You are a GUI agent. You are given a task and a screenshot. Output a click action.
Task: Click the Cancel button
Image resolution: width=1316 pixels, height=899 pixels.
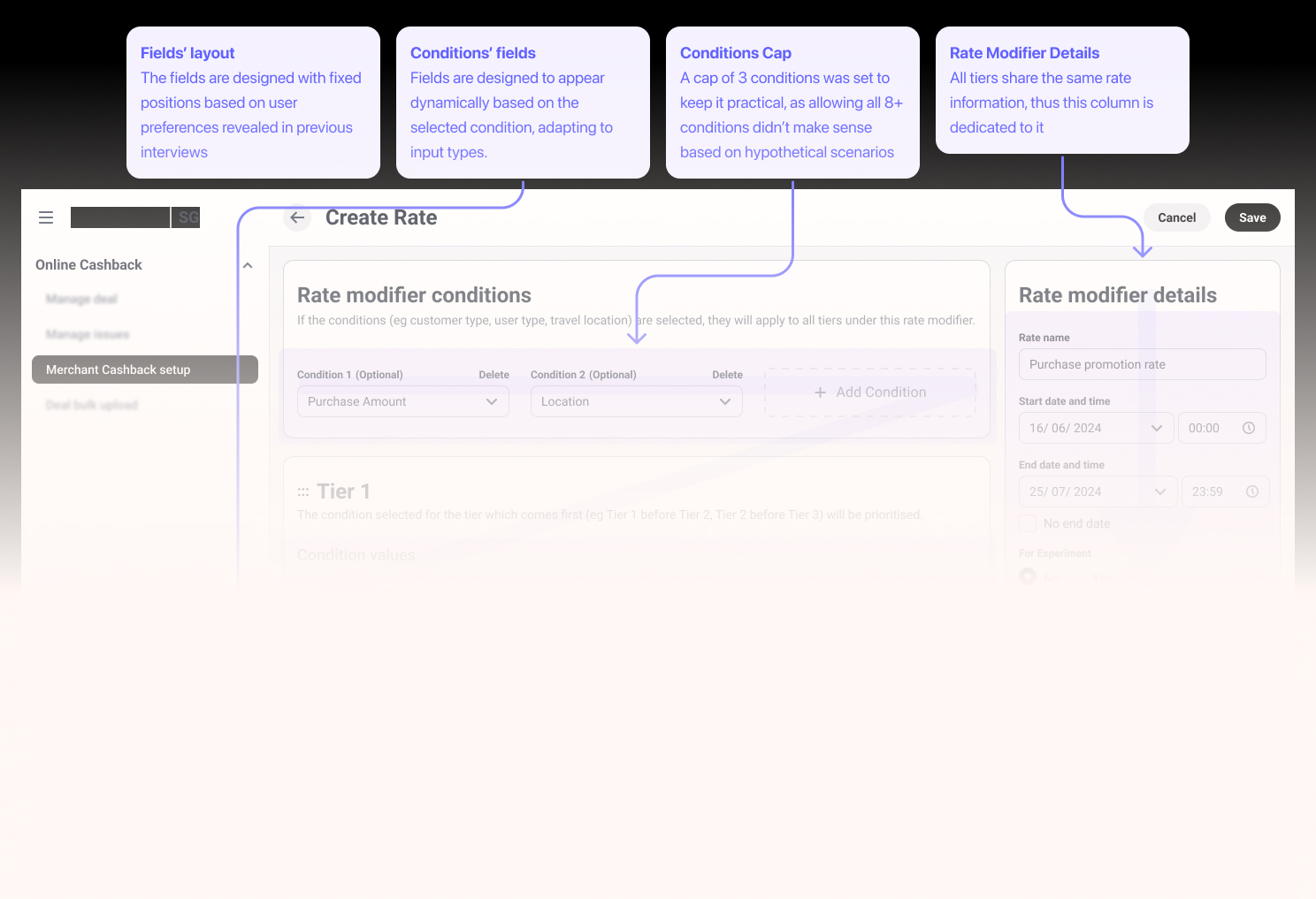click(1177, 217)
